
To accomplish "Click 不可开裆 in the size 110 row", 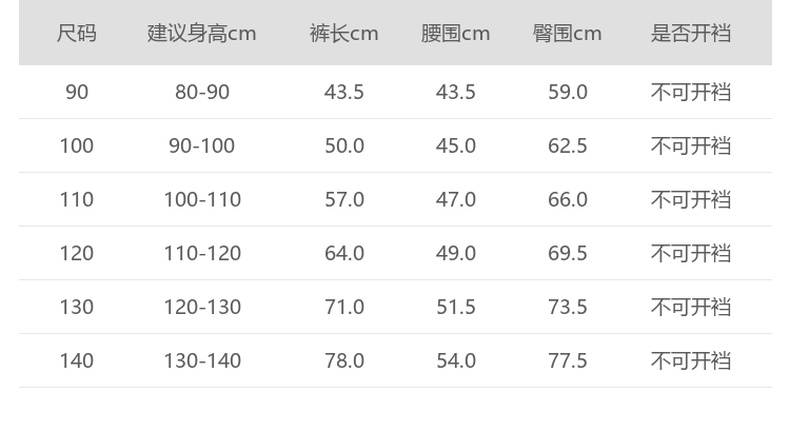I will (691, 199).
